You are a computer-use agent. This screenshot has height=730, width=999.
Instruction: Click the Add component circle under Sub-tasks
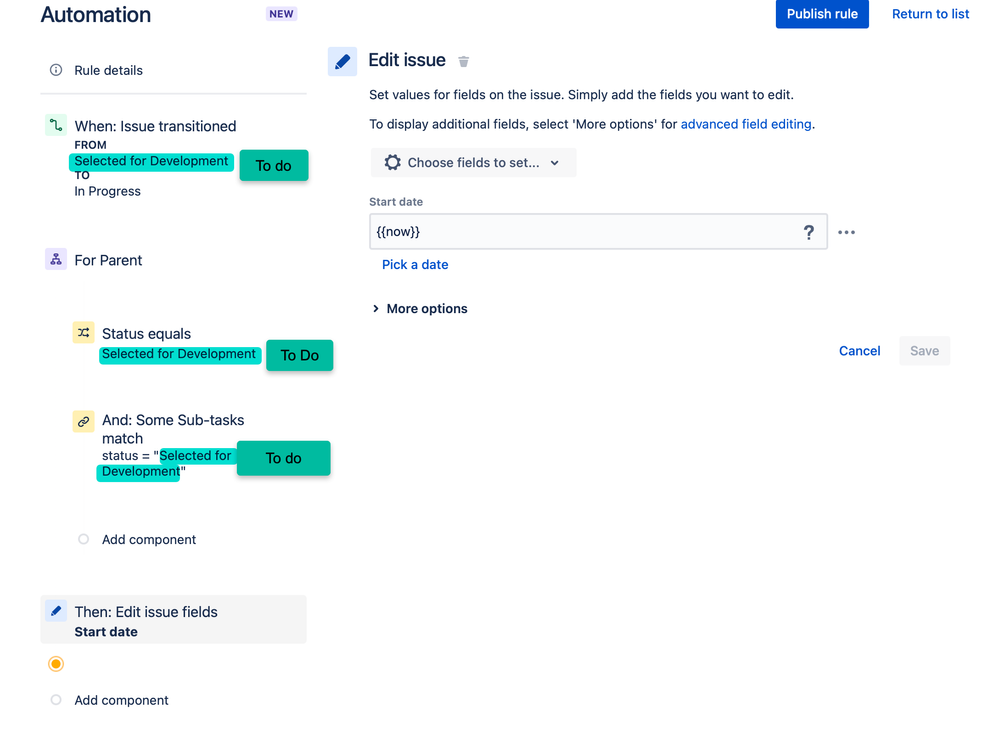point(83,539)
